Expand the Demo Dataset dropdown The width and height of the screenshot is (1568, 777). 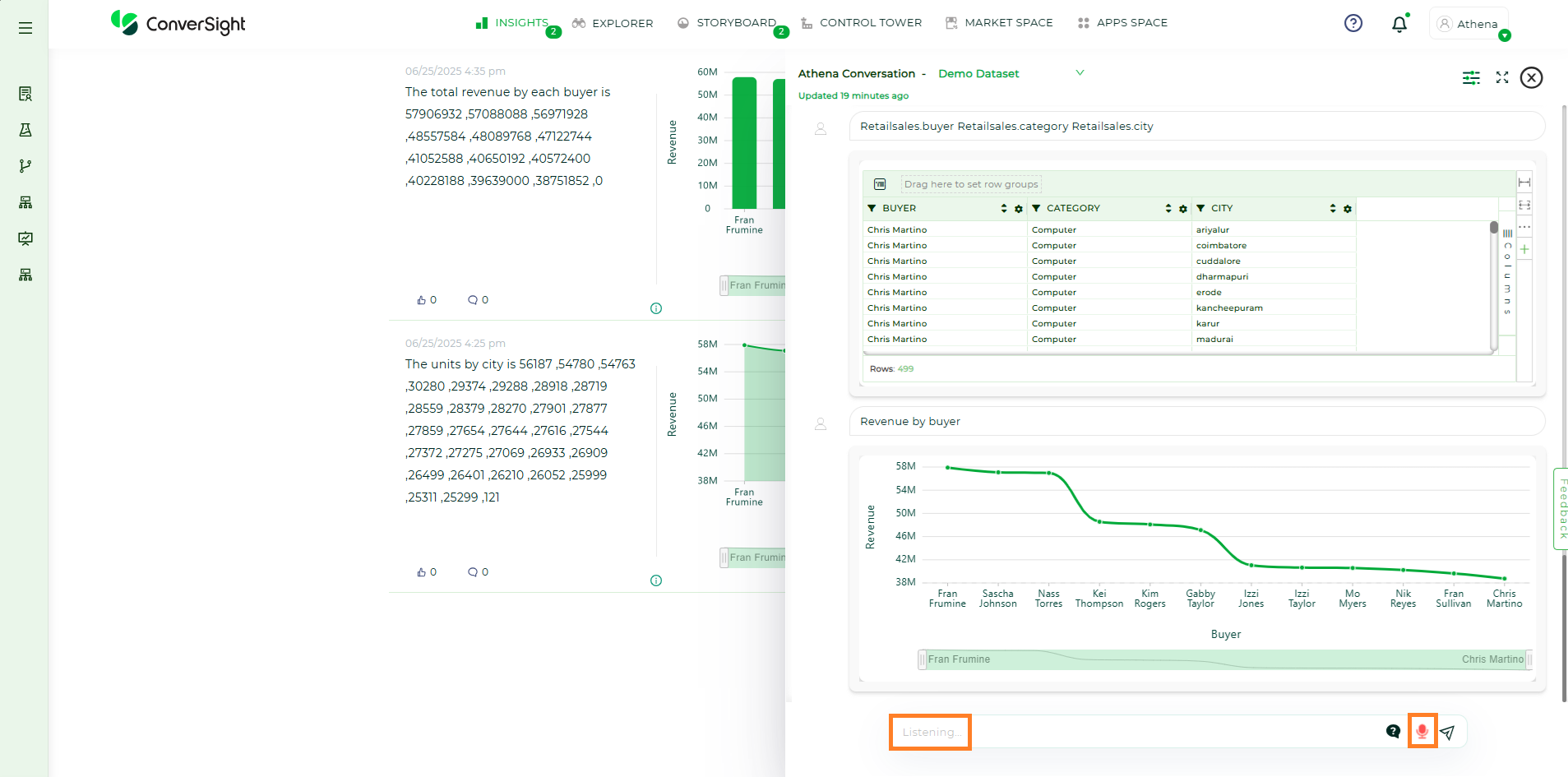coord(1080,73)
